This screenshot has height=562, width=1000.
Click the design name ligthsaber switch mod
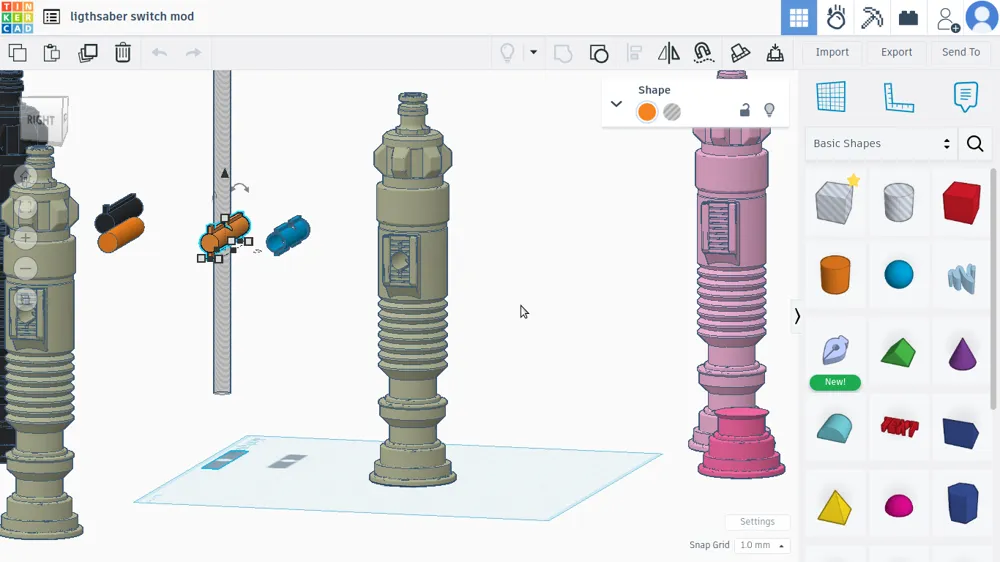click(x=132, y=17)
